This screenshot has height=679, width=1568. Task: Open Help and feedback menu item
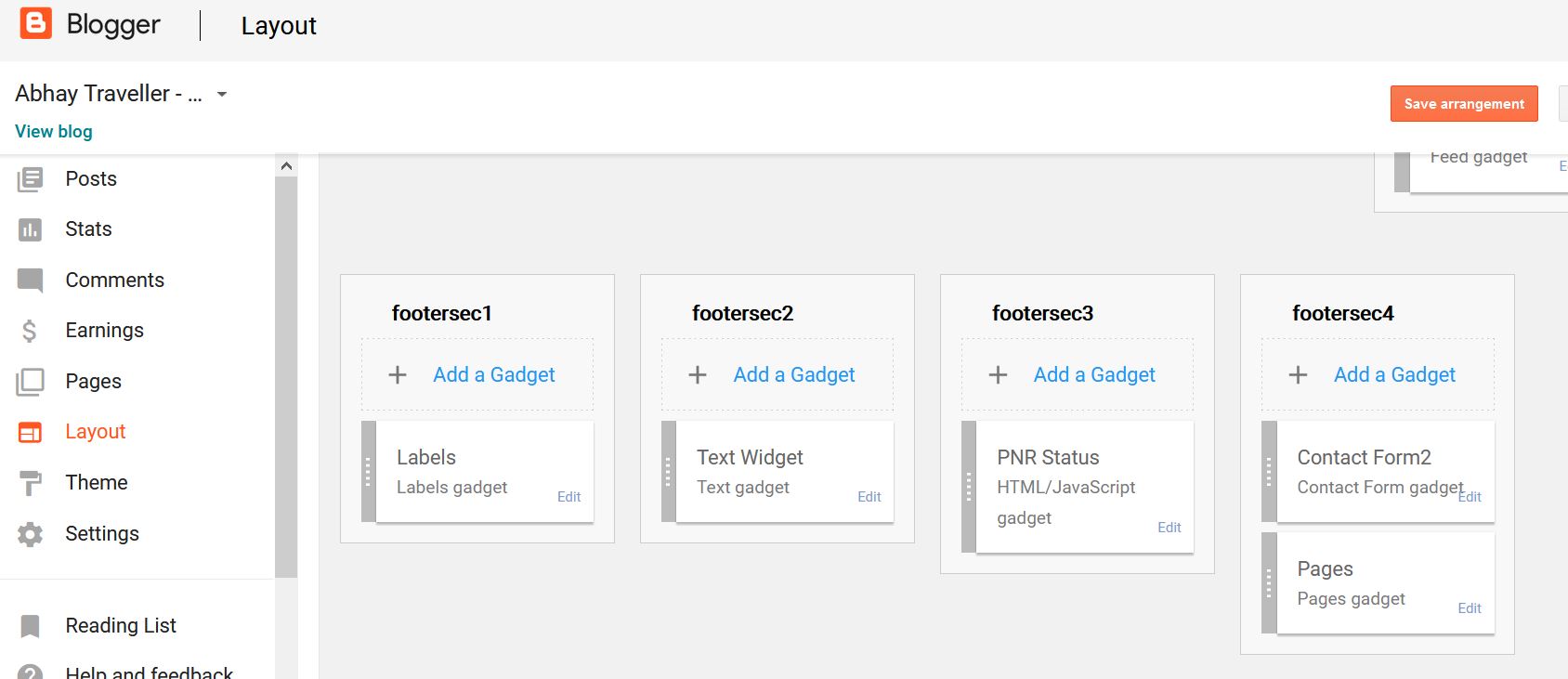(149, 671)
